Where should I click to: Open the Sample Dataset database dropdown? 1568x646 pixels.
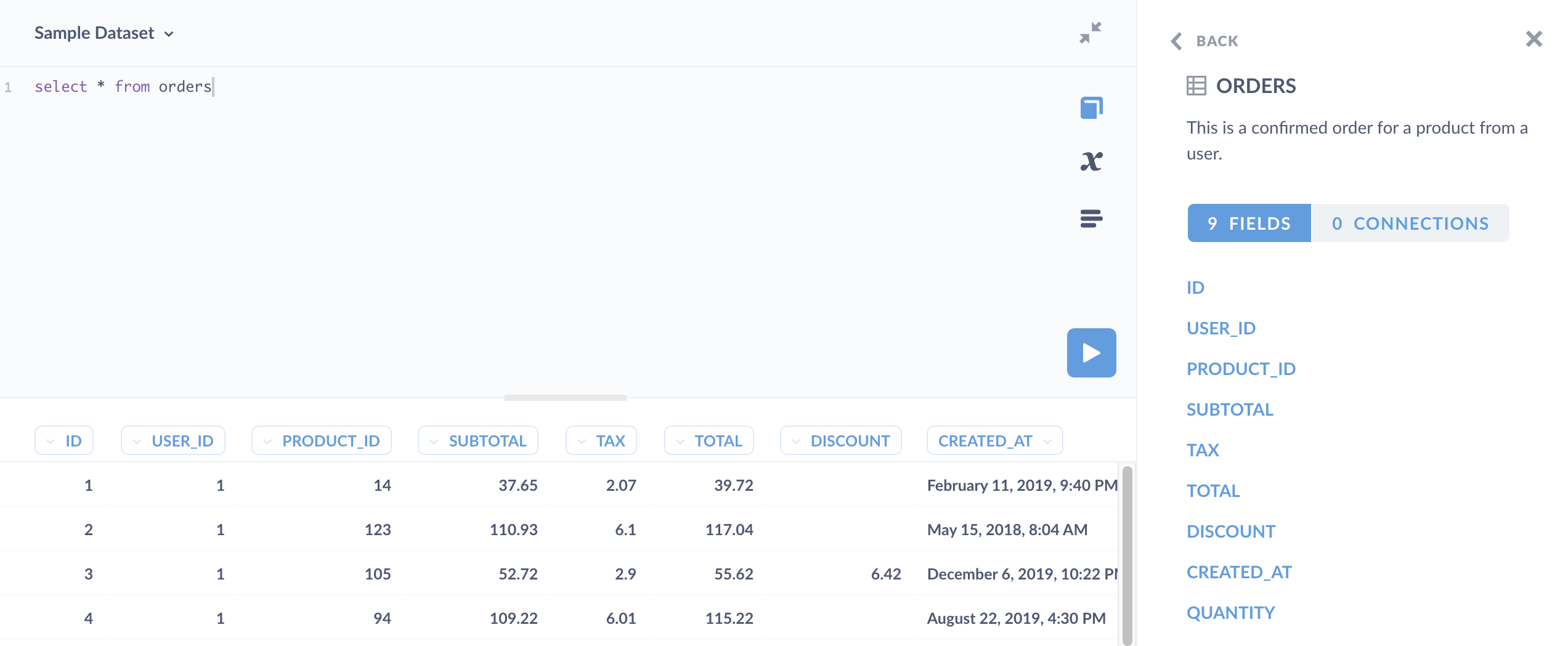pyautogui.click(x=104, y=33)
